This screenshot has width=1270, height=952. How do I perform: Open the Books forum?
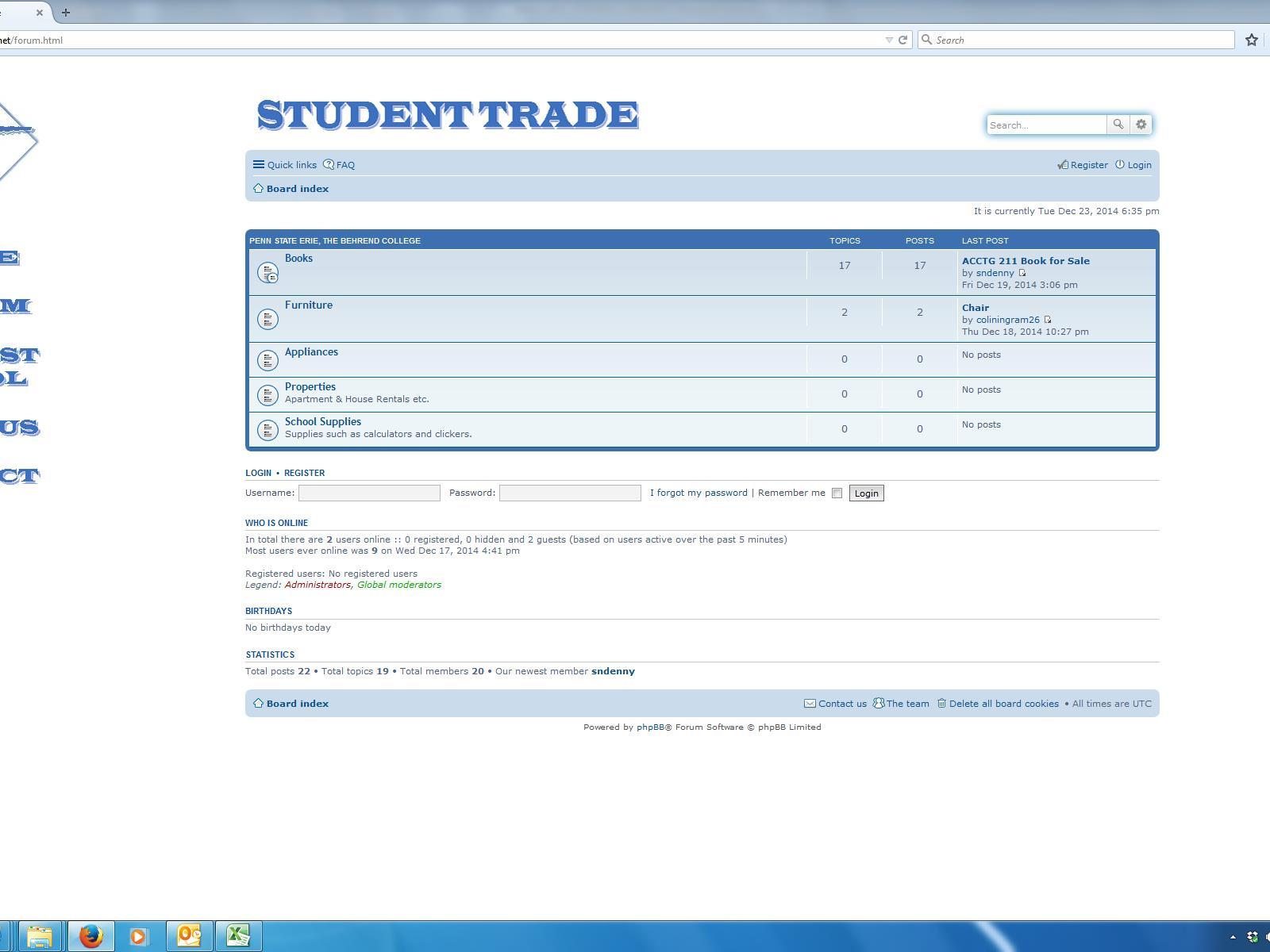point(298,258)
